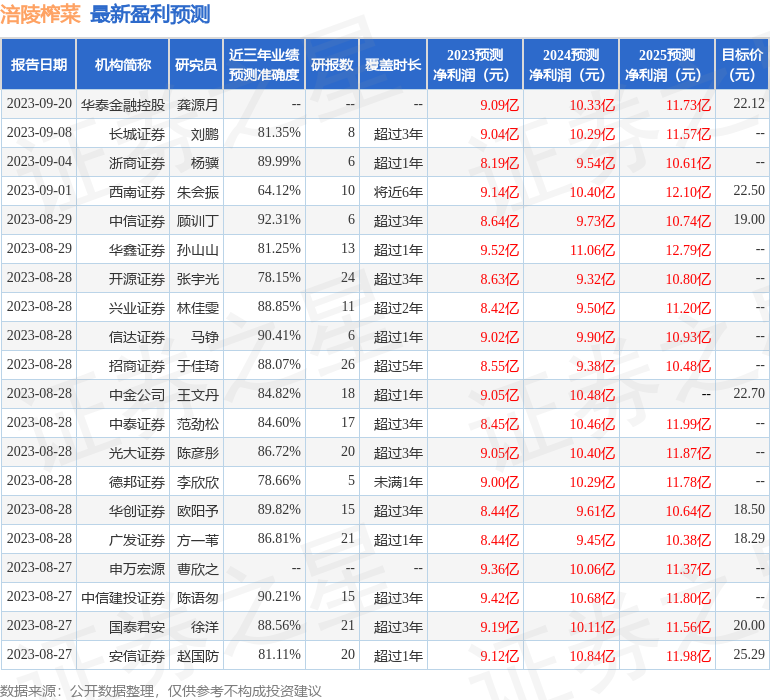Click the 最新盈利预测 heading
The height and width of the screenshot is (700, 770).
tap(150, 14)
